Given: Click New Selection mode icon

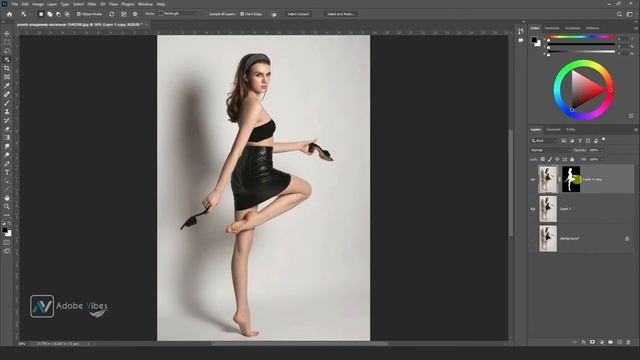Looking at the screenshot, I should point(41,14).
